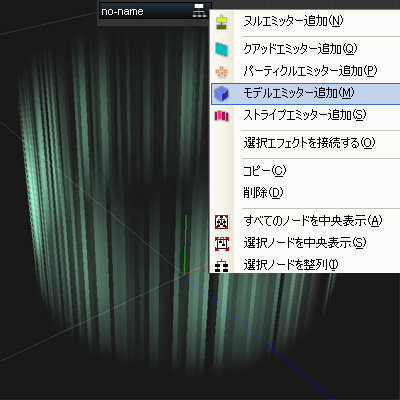Image resolution: width=400 pixels, height=400 pixels.
Task: Select the ヌルエミッター追加(N) text label
Action: click(x=293, y=21)
